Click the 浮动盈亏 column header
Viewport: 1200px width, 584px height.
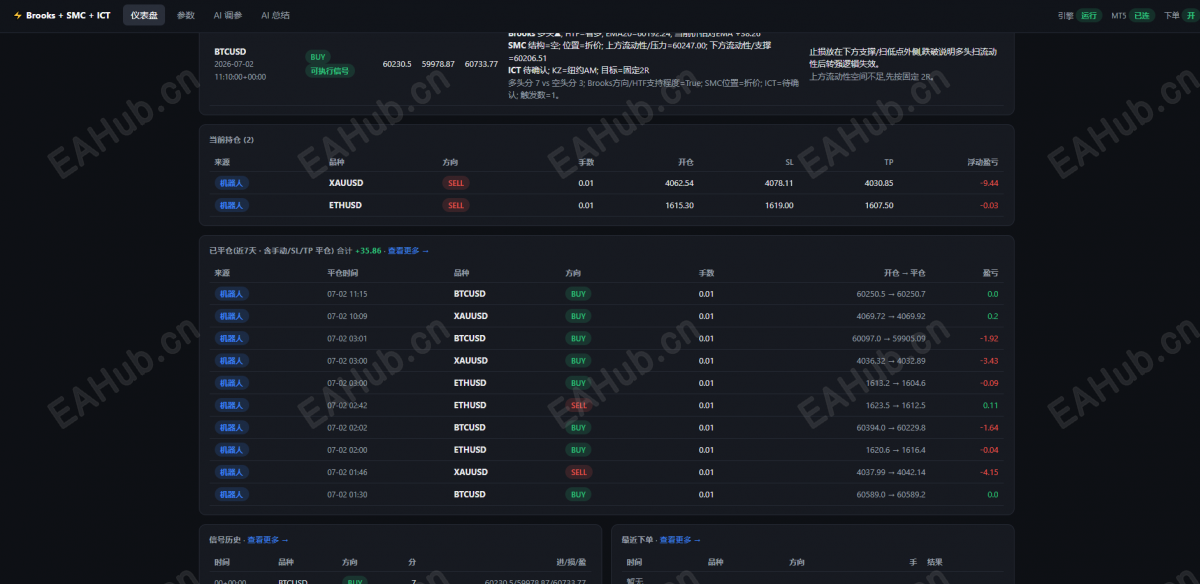[x=982, y=162]
